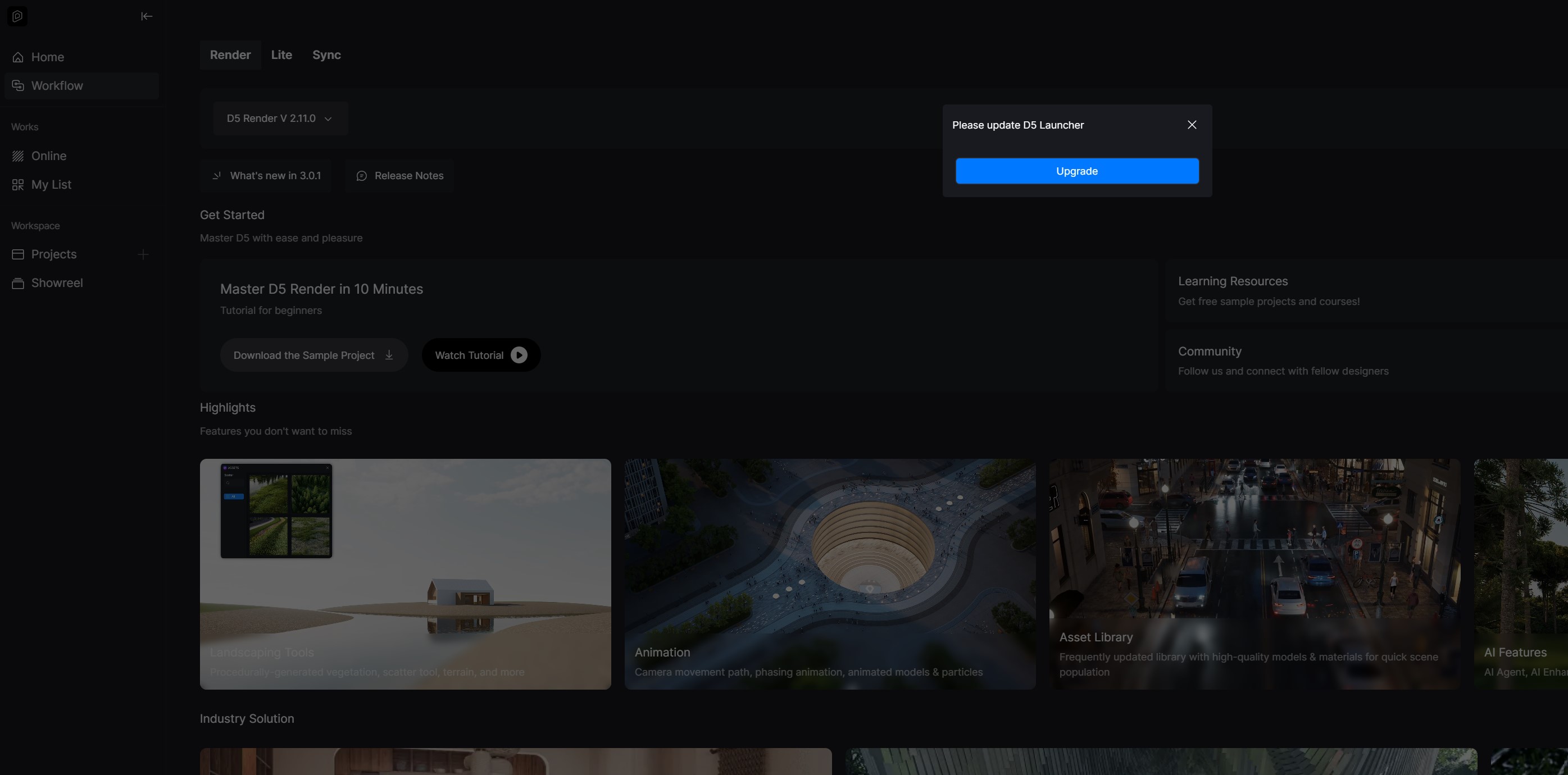Open My List in sidebar
This screenshot has height=775, width=1568.
click(x=51, y=184)
